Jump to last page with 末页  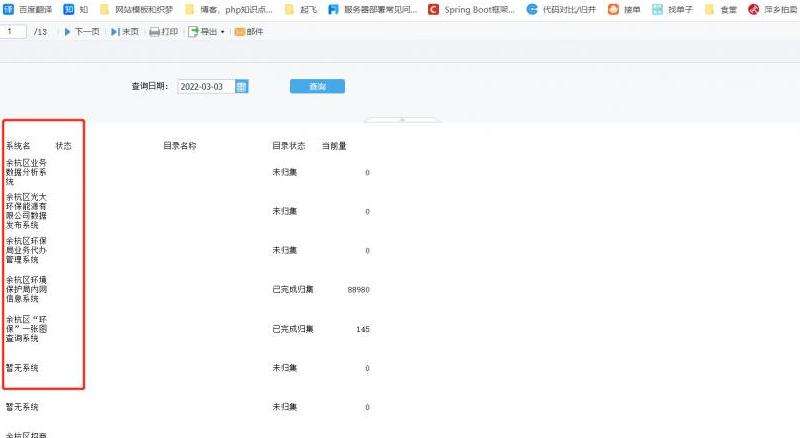[125, 32]
